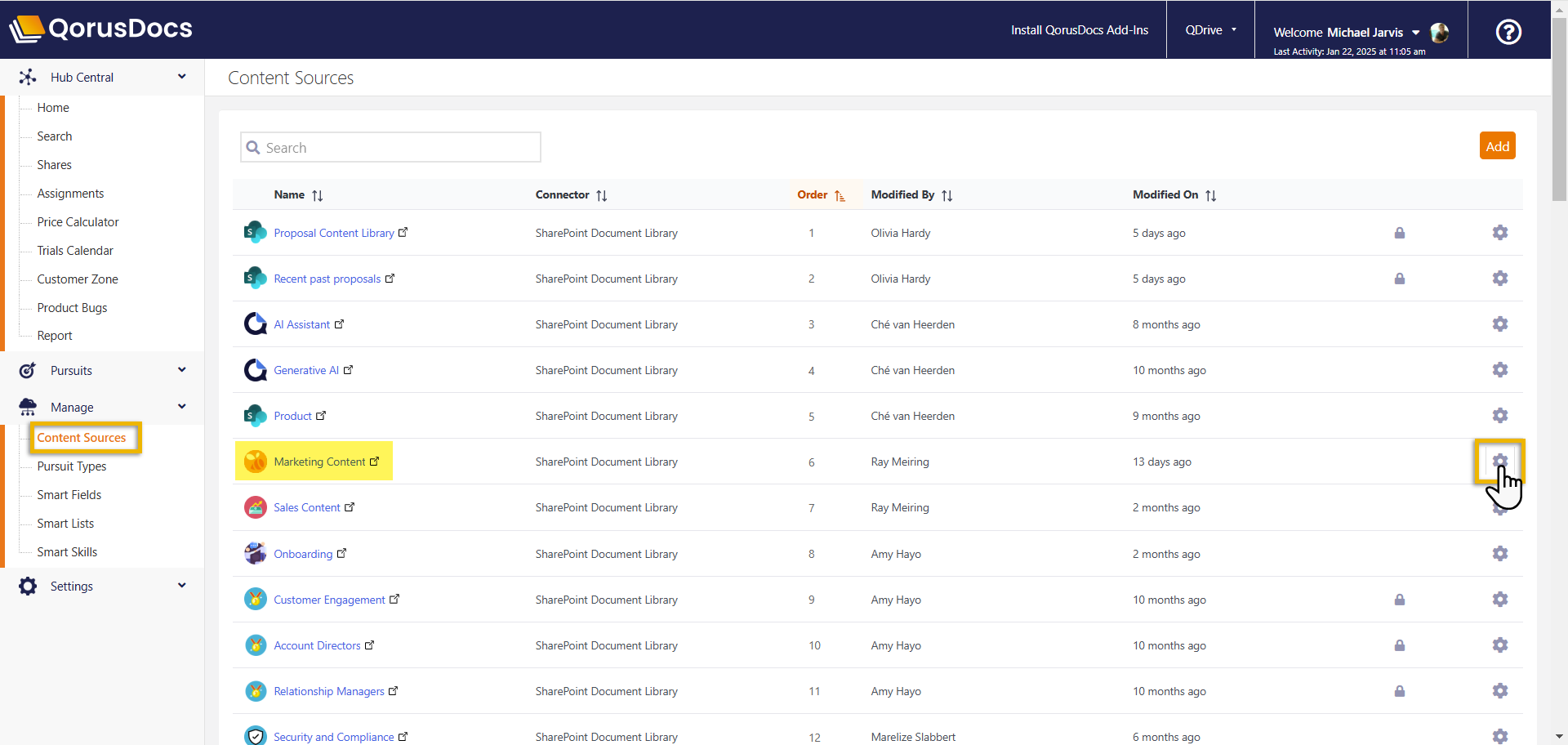Open Smart Lists in sidebar

tap(65, 523)
